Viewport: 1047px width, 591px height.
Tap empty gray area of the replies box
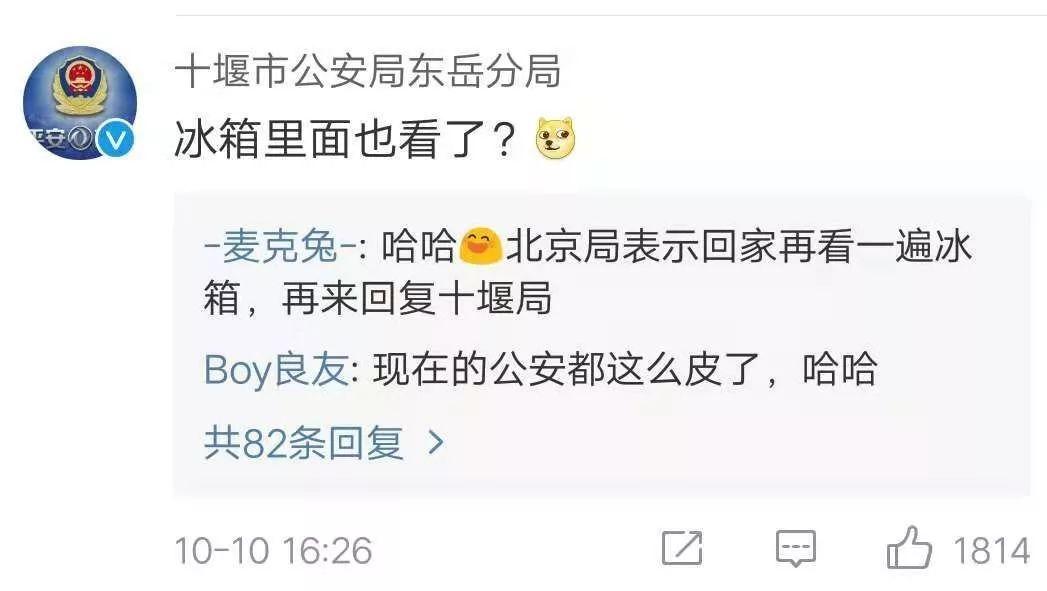(735, 444)
